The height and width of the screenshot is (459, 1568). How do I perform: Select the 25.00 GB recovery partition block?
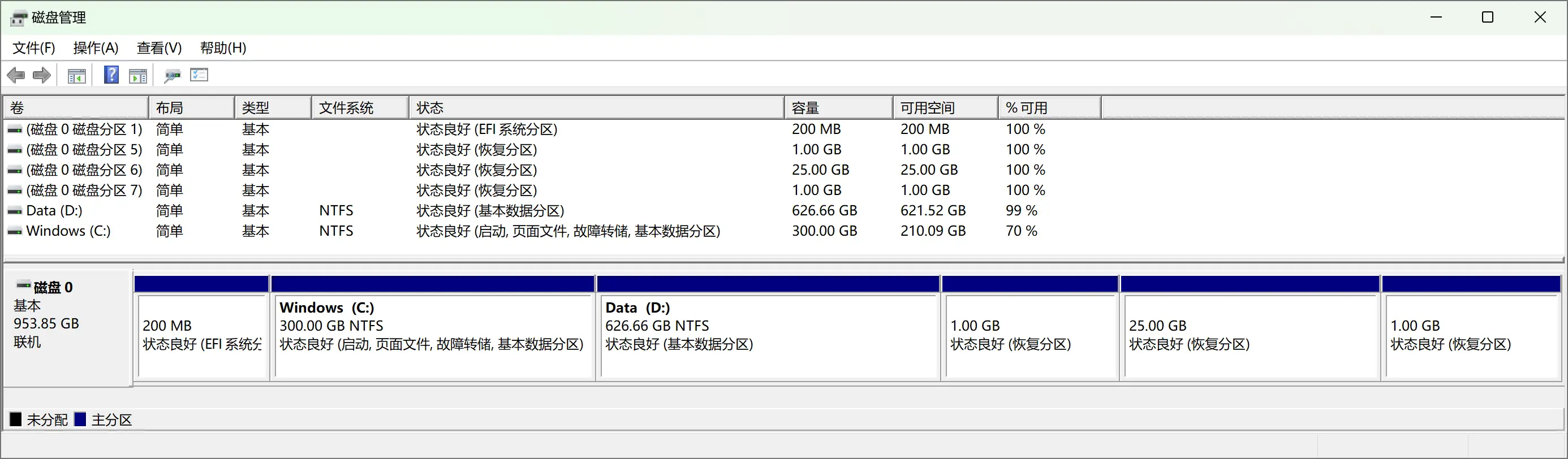point(1250,337)
